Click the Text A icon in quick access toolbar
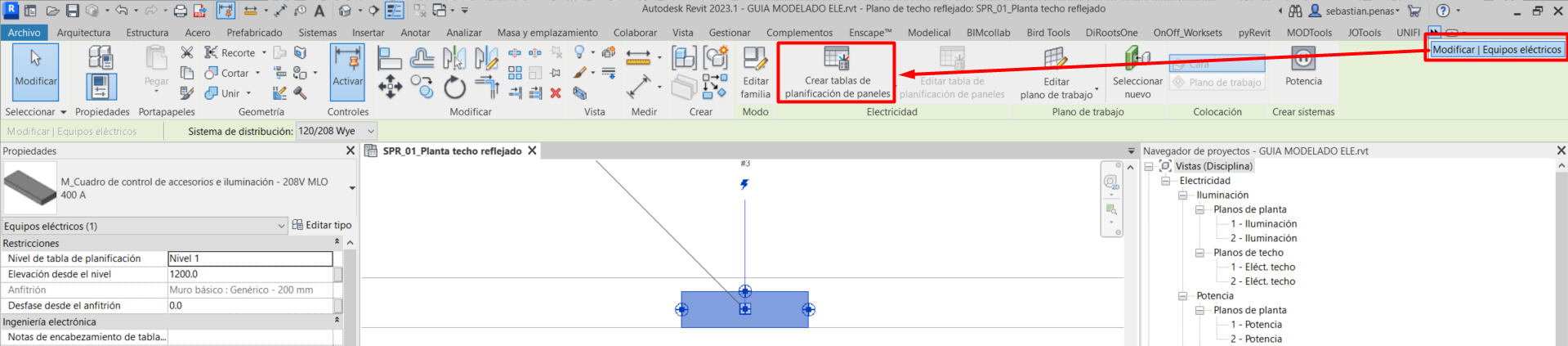 pos(319,11)
